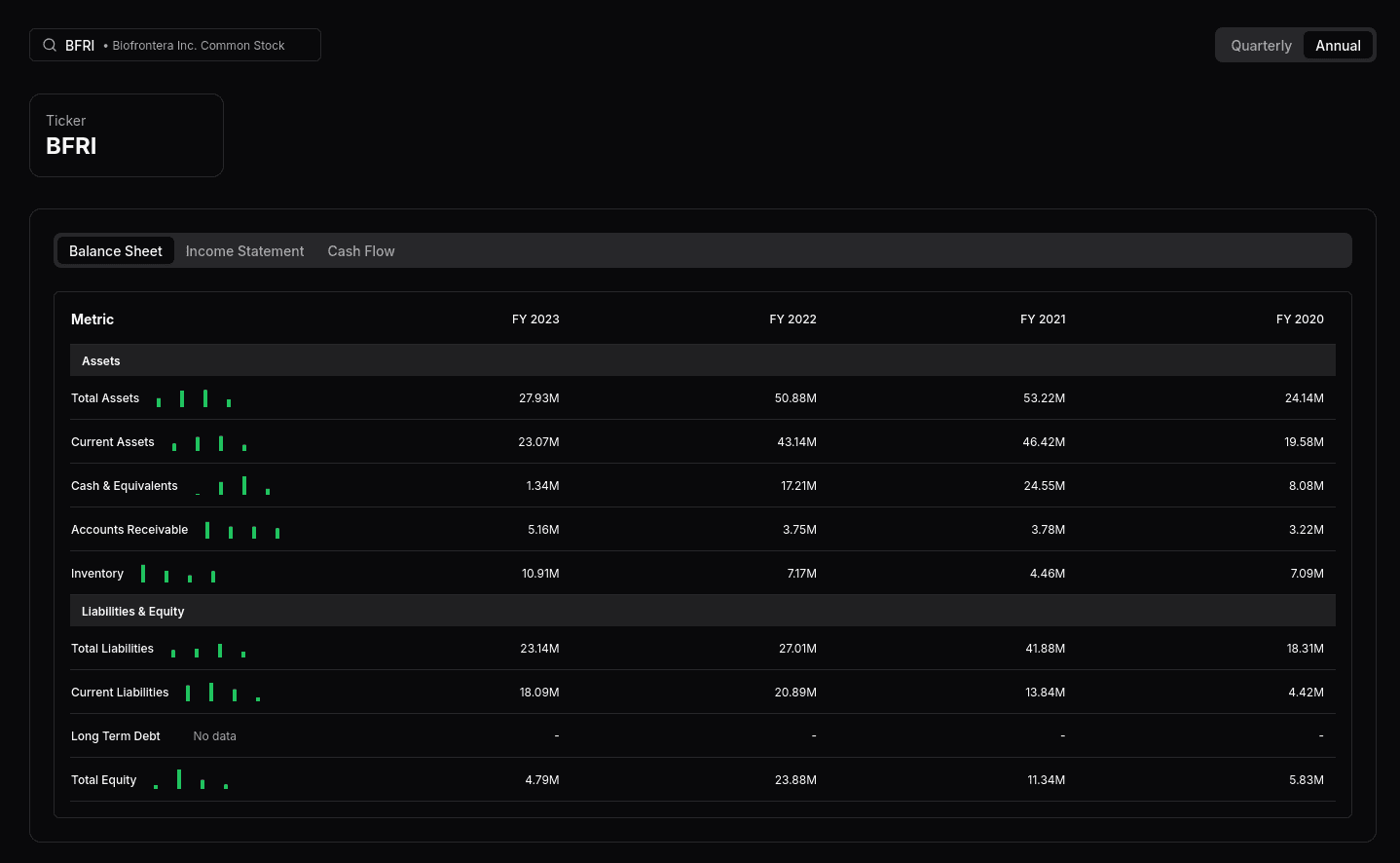Click Current Liabilities FY 2020 value 4.42M
The image size is (1400, 863).
pos(1307,693)
